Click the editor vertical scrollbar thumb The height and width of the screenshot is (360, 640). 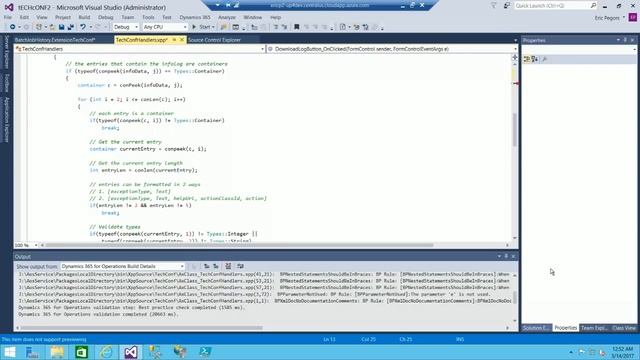pos(515,130)
